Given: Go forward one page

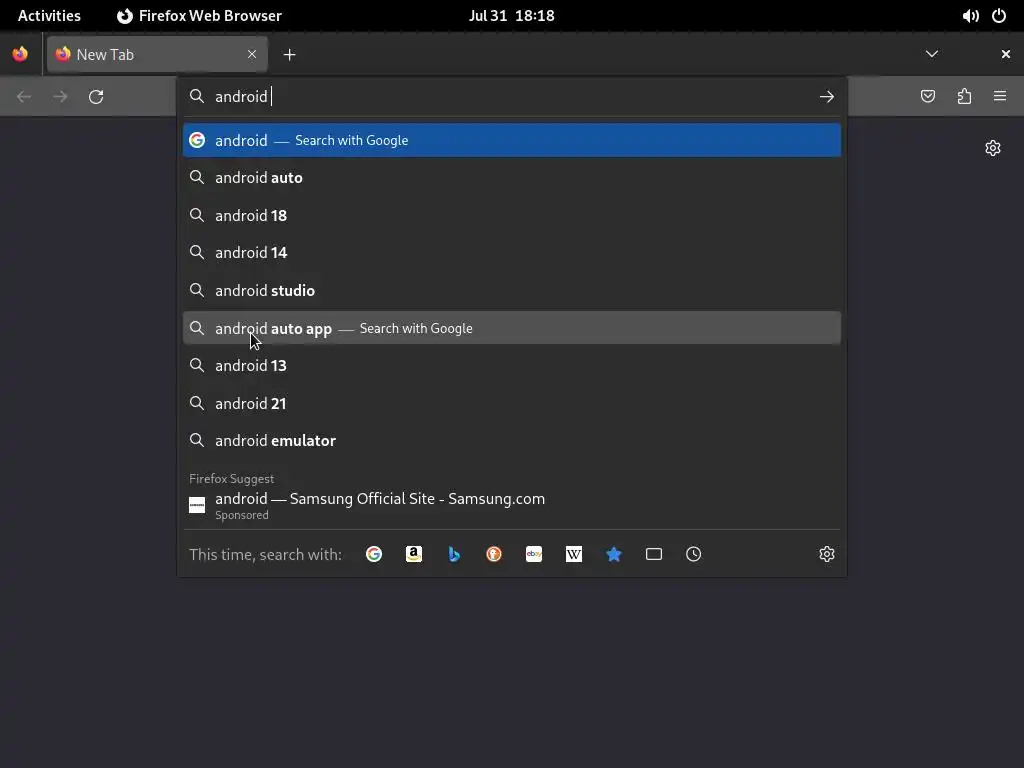Looking at the screenshot, I should [60, 97].
